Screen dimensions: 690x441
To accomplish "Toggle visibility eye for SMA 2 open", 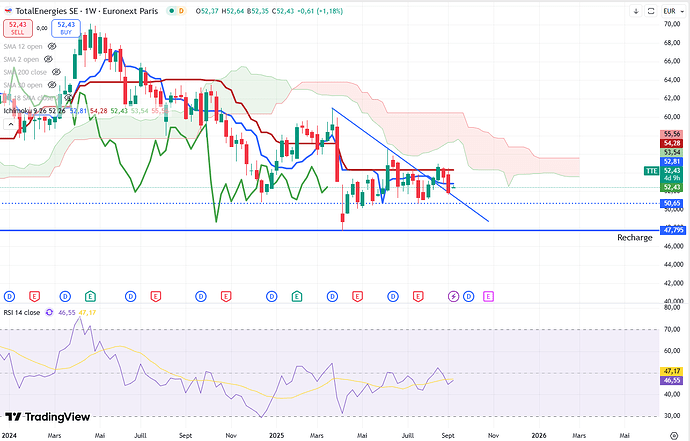I will click(48, 59).
